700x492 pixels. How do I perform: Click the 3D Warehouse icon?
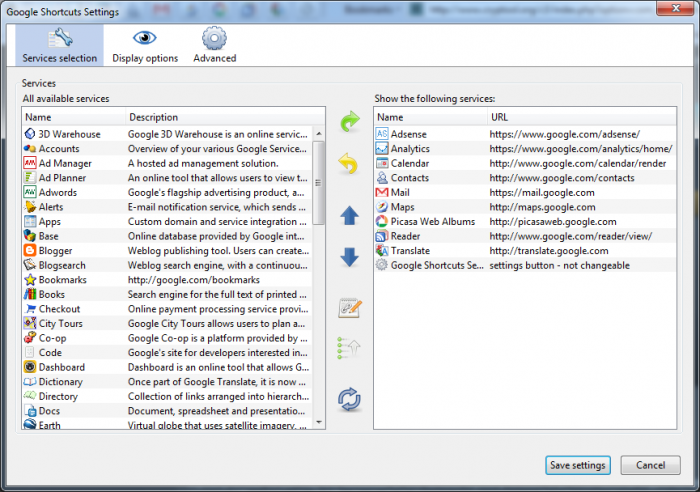30,134
